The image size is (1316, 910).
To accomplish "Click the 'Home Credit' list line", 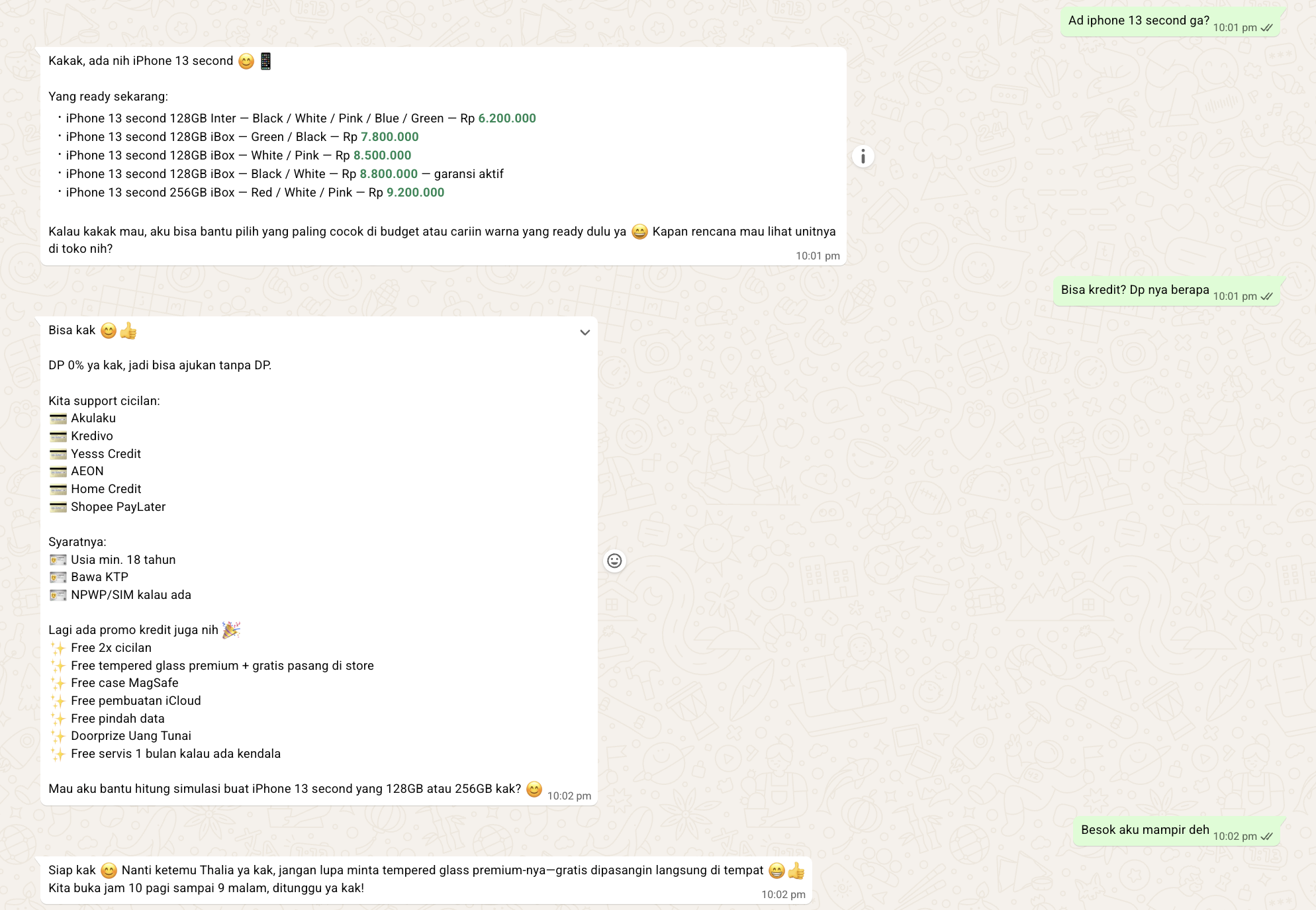I will [x=95, y=489].
